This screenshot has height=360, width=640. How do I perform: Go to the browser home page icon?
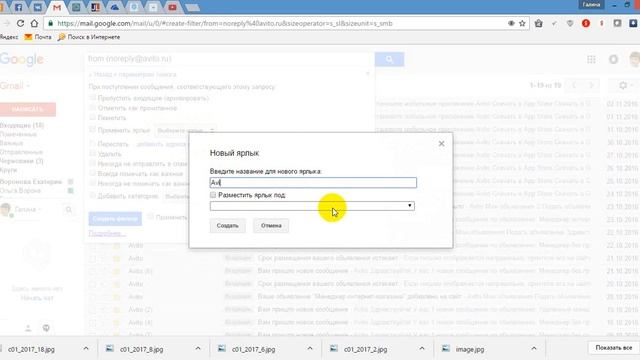click(35, 23)
